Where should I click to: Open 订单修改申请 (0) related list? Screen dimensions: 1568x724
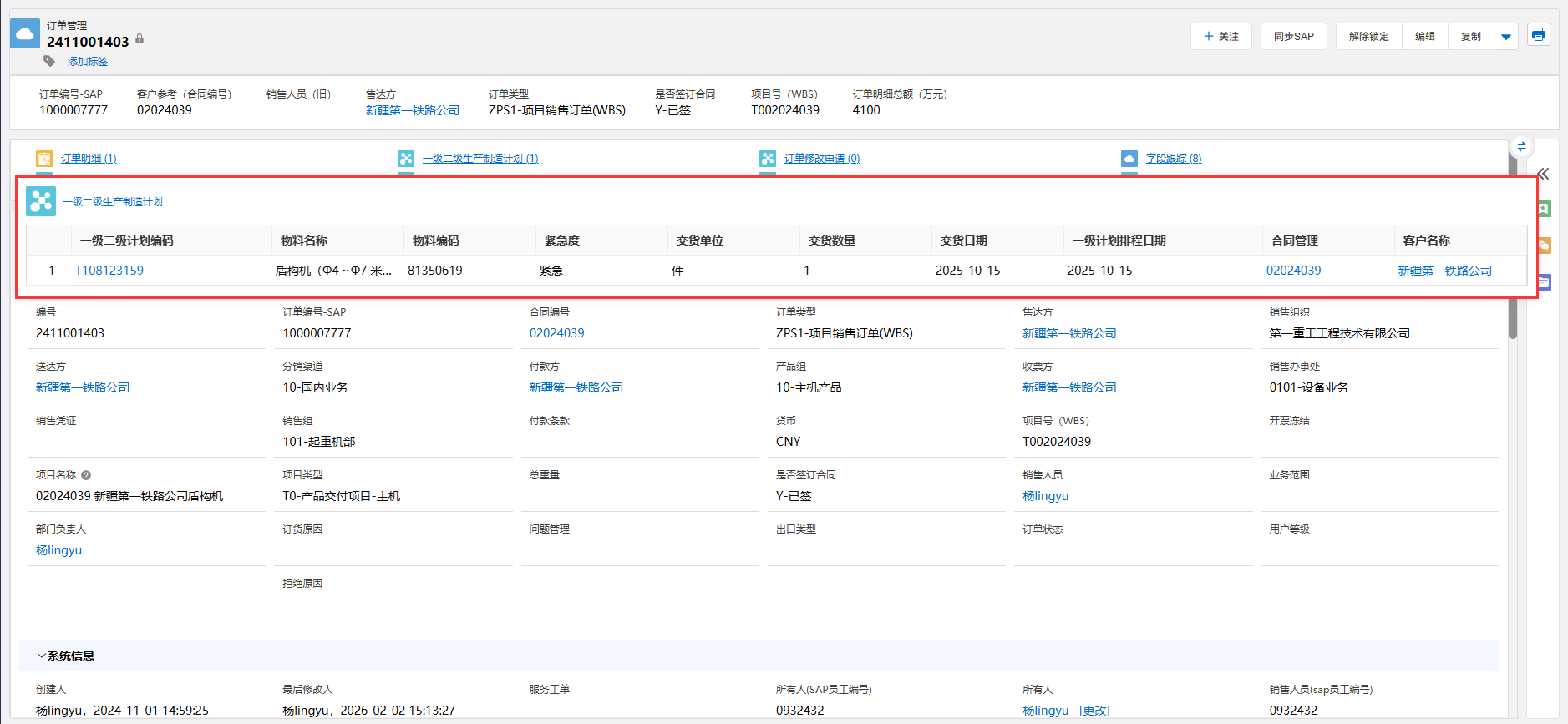[821, 159]
